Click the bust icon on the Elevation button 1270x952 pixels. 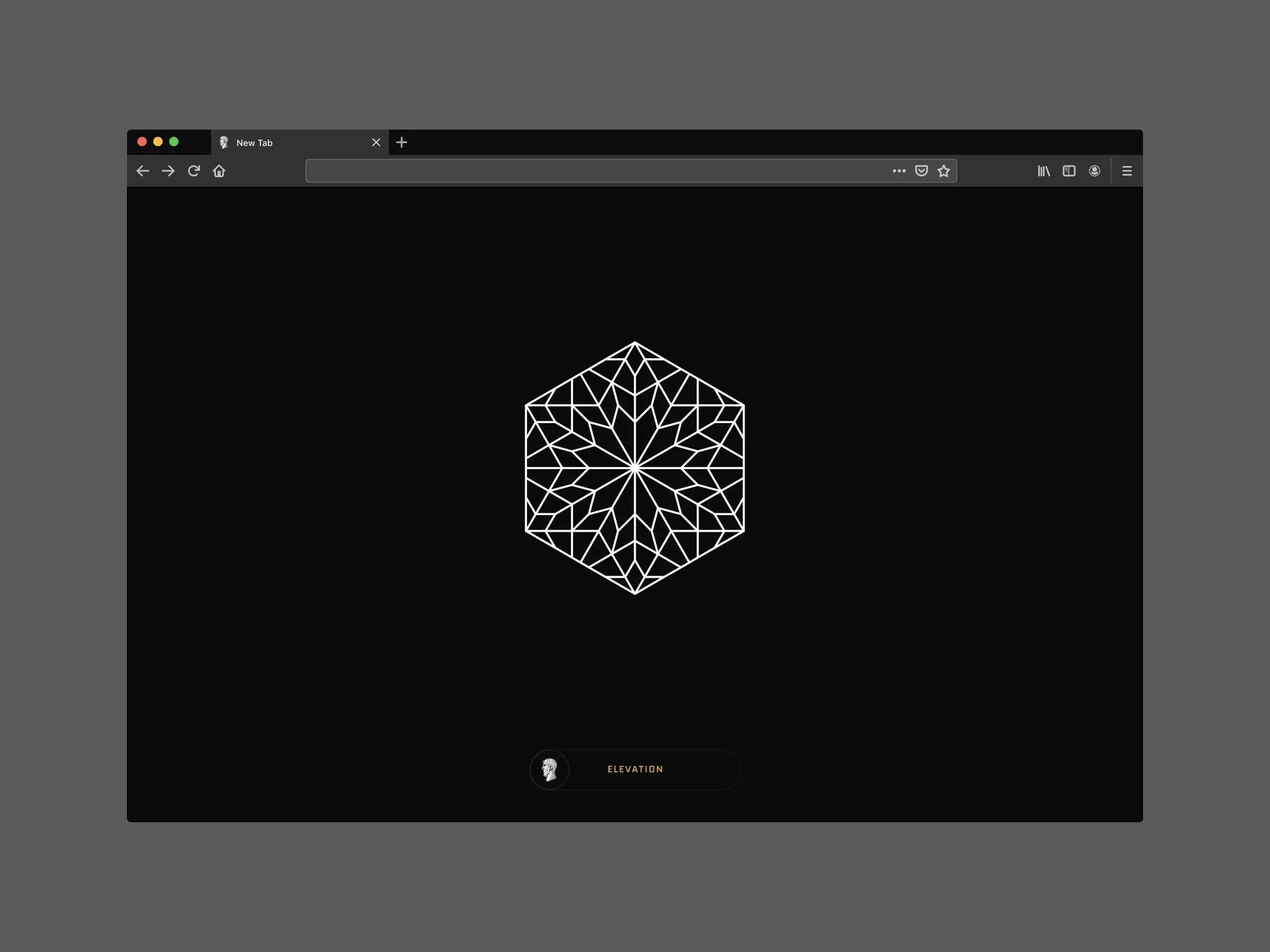549,770
